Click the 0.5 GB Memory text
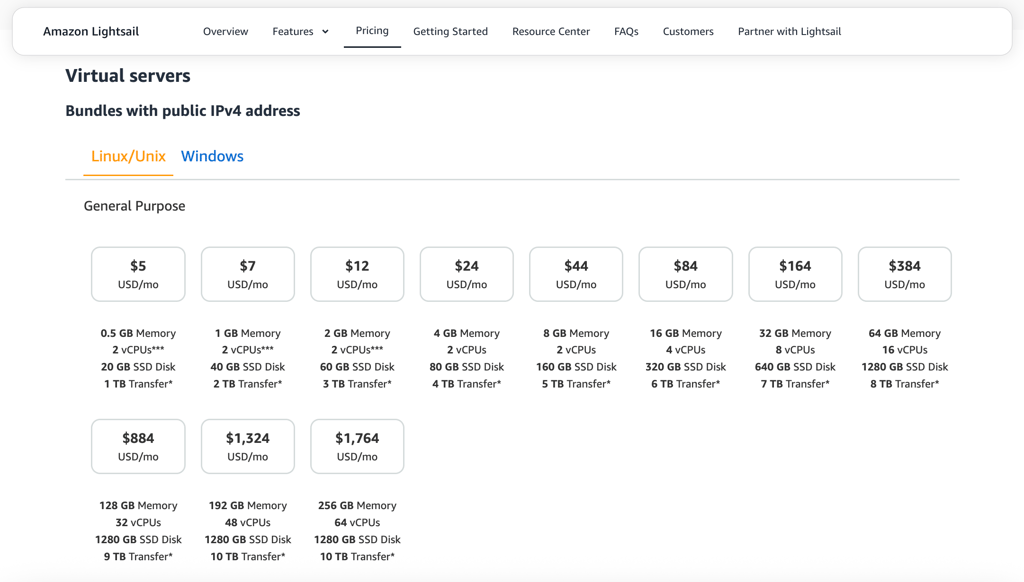The image size is (1024, 582). pyautogui.click(x=138, y=333)
